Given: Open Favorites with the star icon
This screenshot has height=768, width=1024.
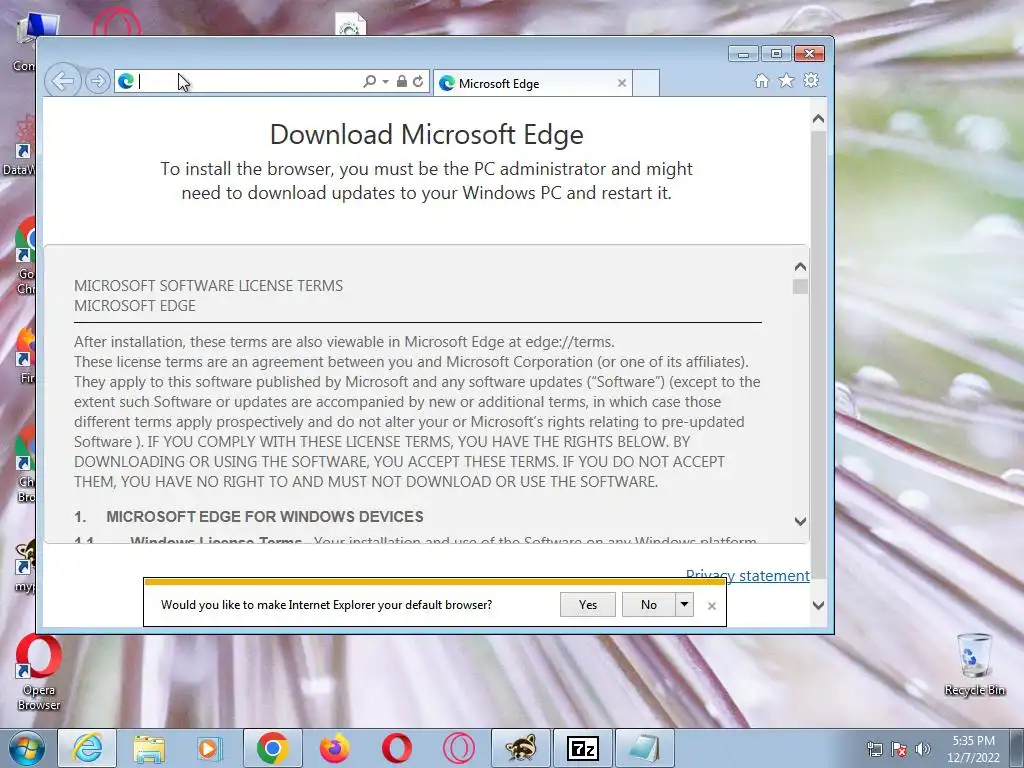Looking at the screenshot, I should tap(786, 80).
